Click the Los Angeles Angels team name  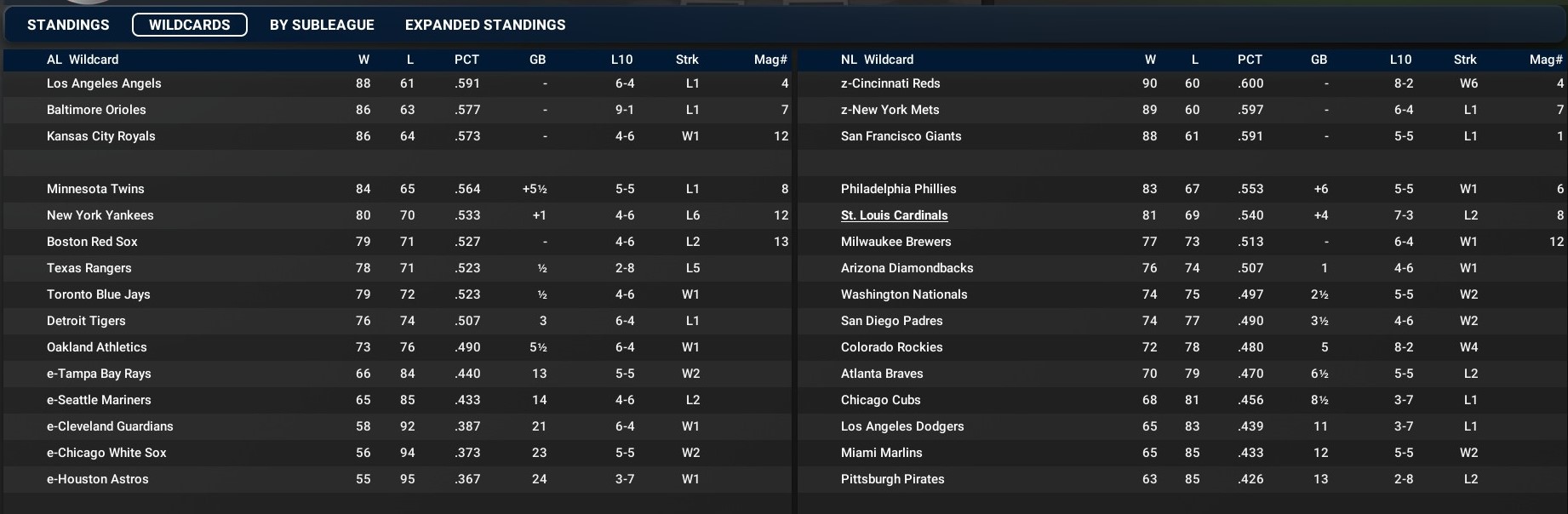(x=104, y=83)
